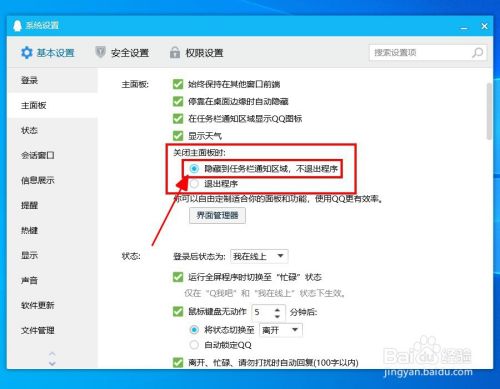Screen dimensions: 500x389
Task: Open 会话窗口 settings in sidebar
Action: 52,155
